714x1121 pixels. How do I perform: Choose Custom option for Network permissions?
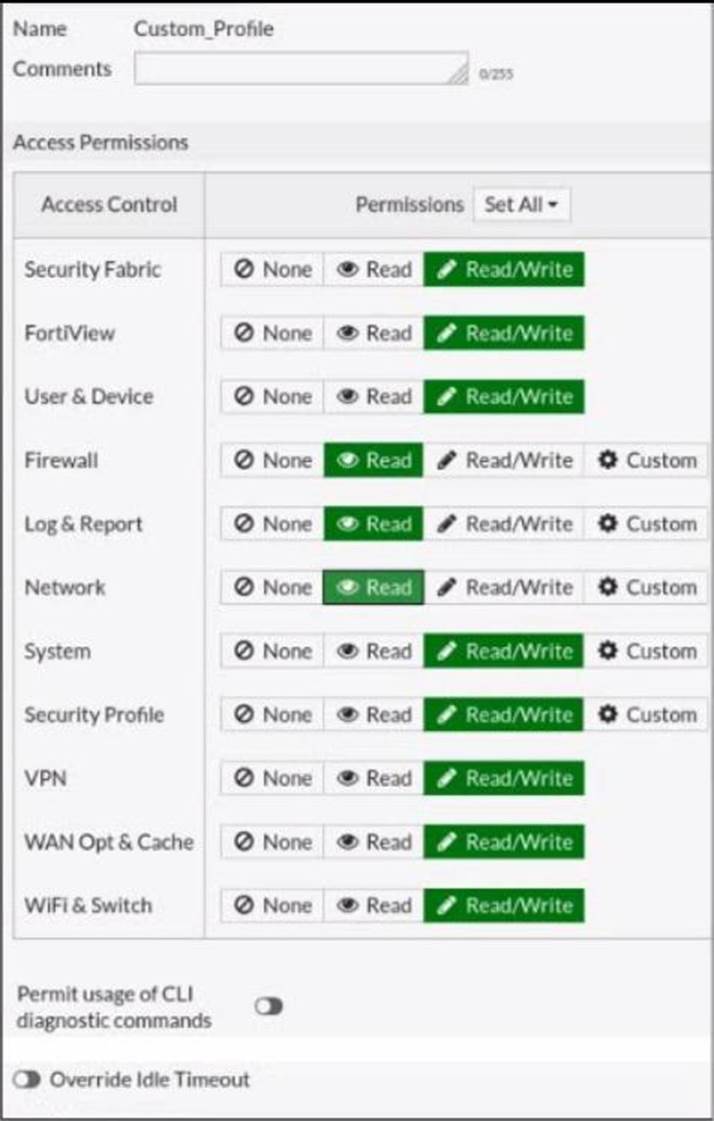646,588
